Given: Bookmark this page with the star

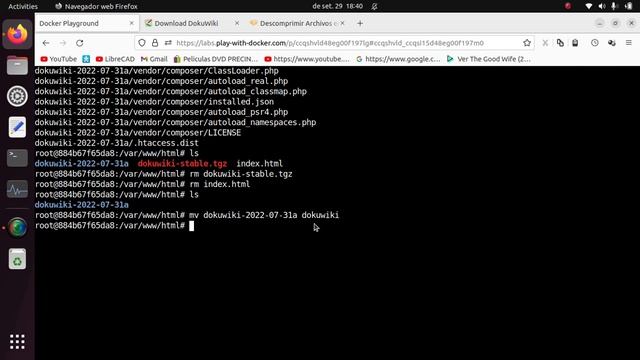Looking at the screenshot, I should 527,43.
